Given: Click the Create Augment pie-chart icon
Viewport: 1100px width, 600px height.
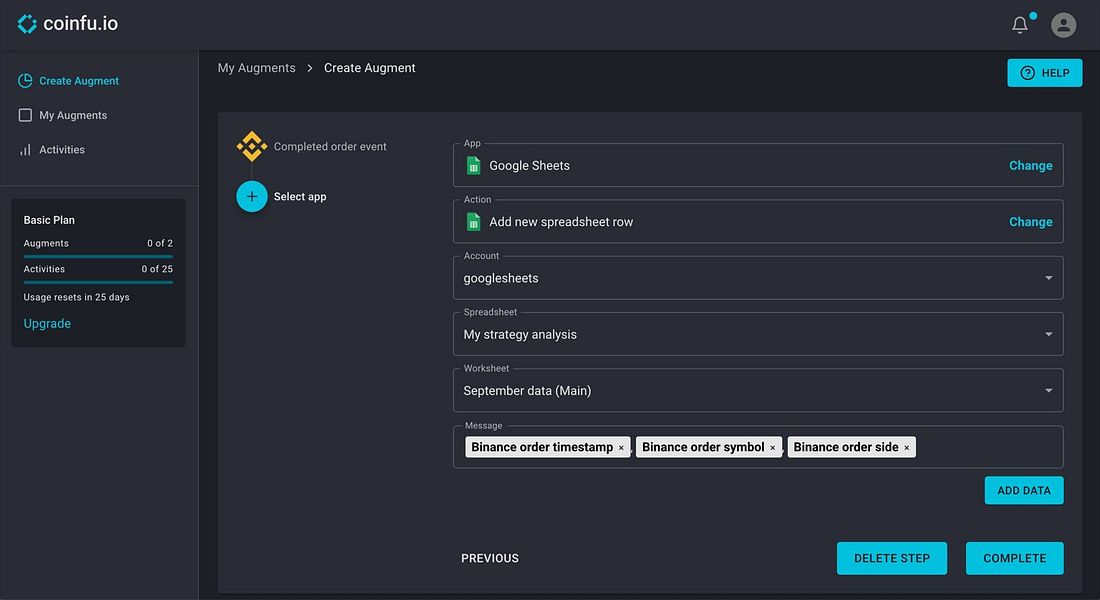Looking at the screenshot, I should click(25, 81).
